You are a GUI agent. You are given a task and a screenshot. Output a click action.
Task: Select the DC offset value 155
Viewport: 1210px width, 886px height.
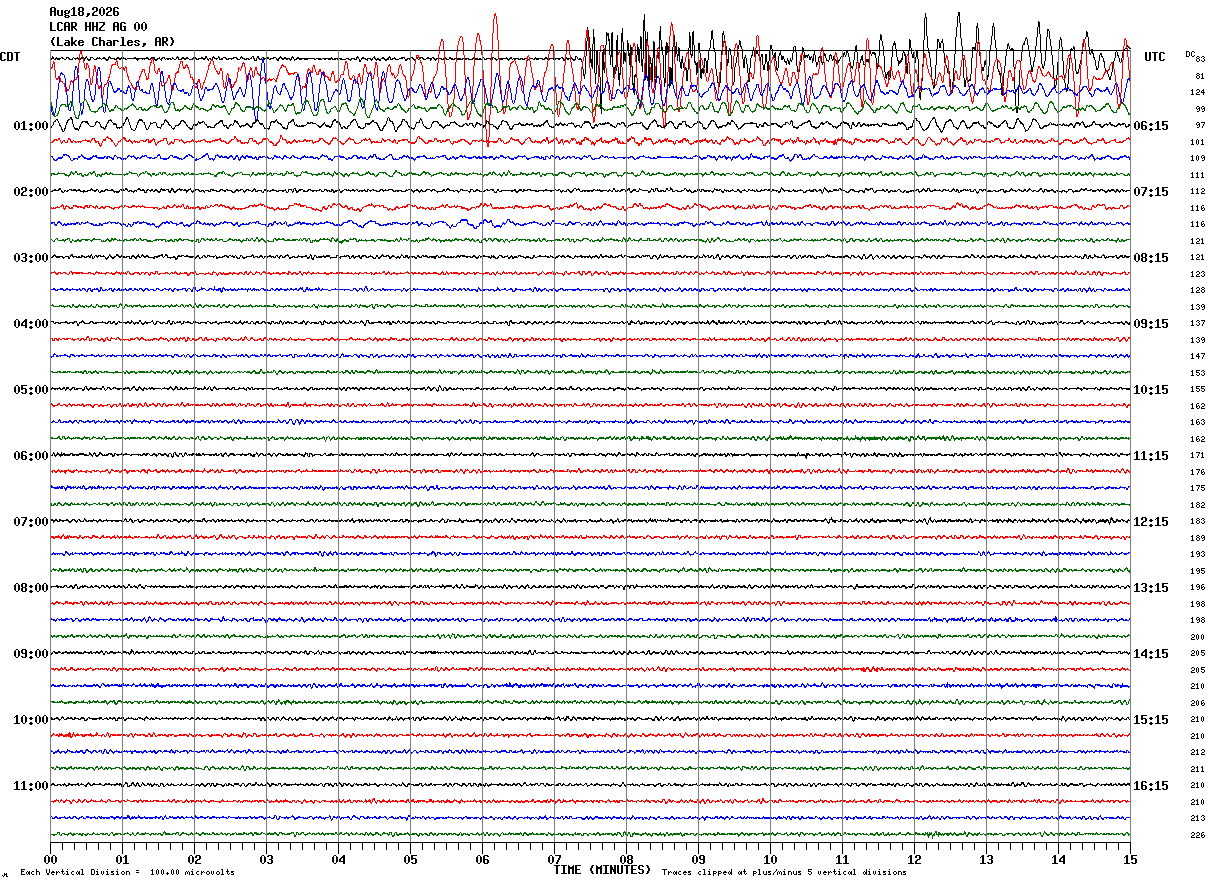(1197, 390)
